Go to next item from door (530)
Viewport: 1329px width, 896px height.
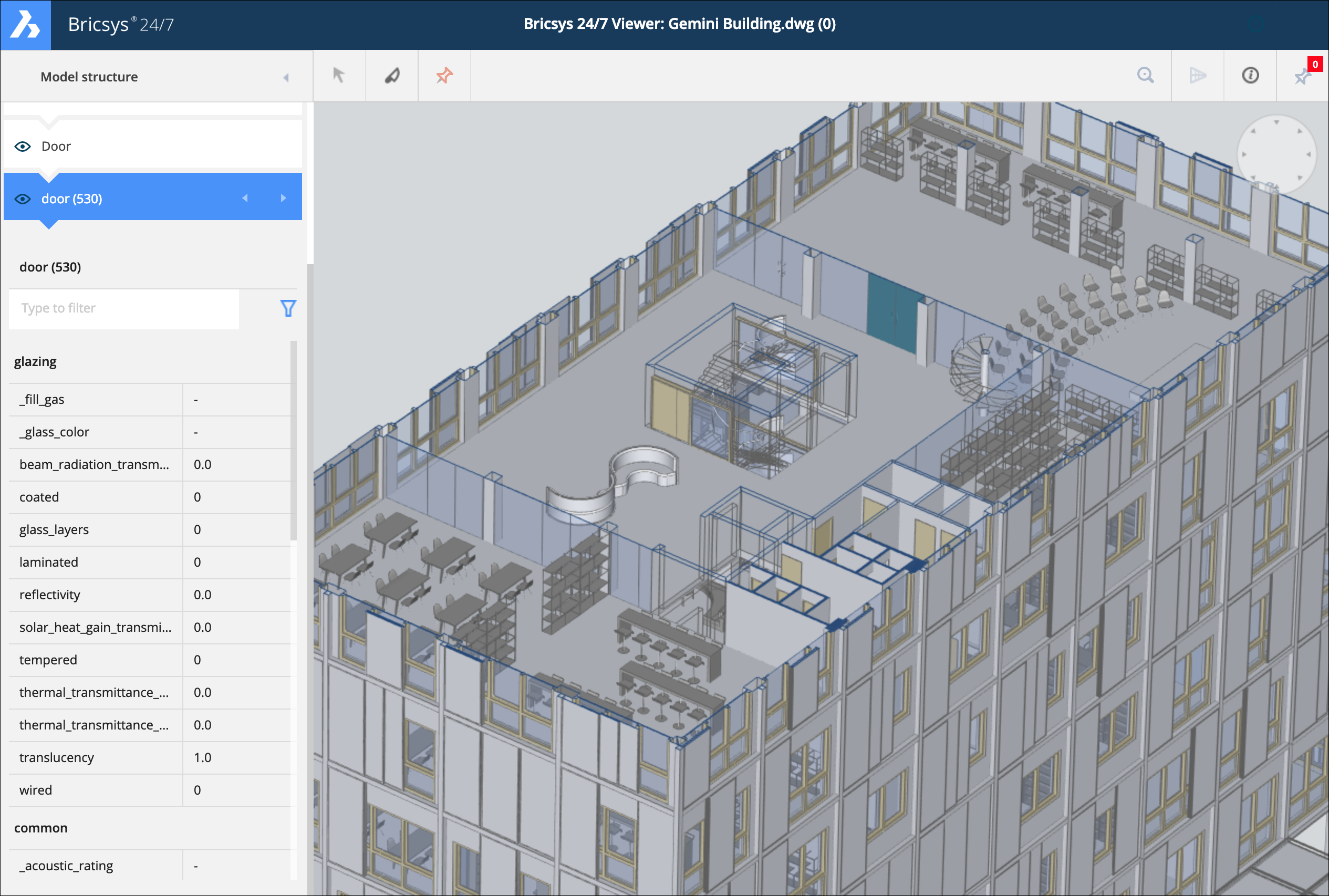[284, 199]
